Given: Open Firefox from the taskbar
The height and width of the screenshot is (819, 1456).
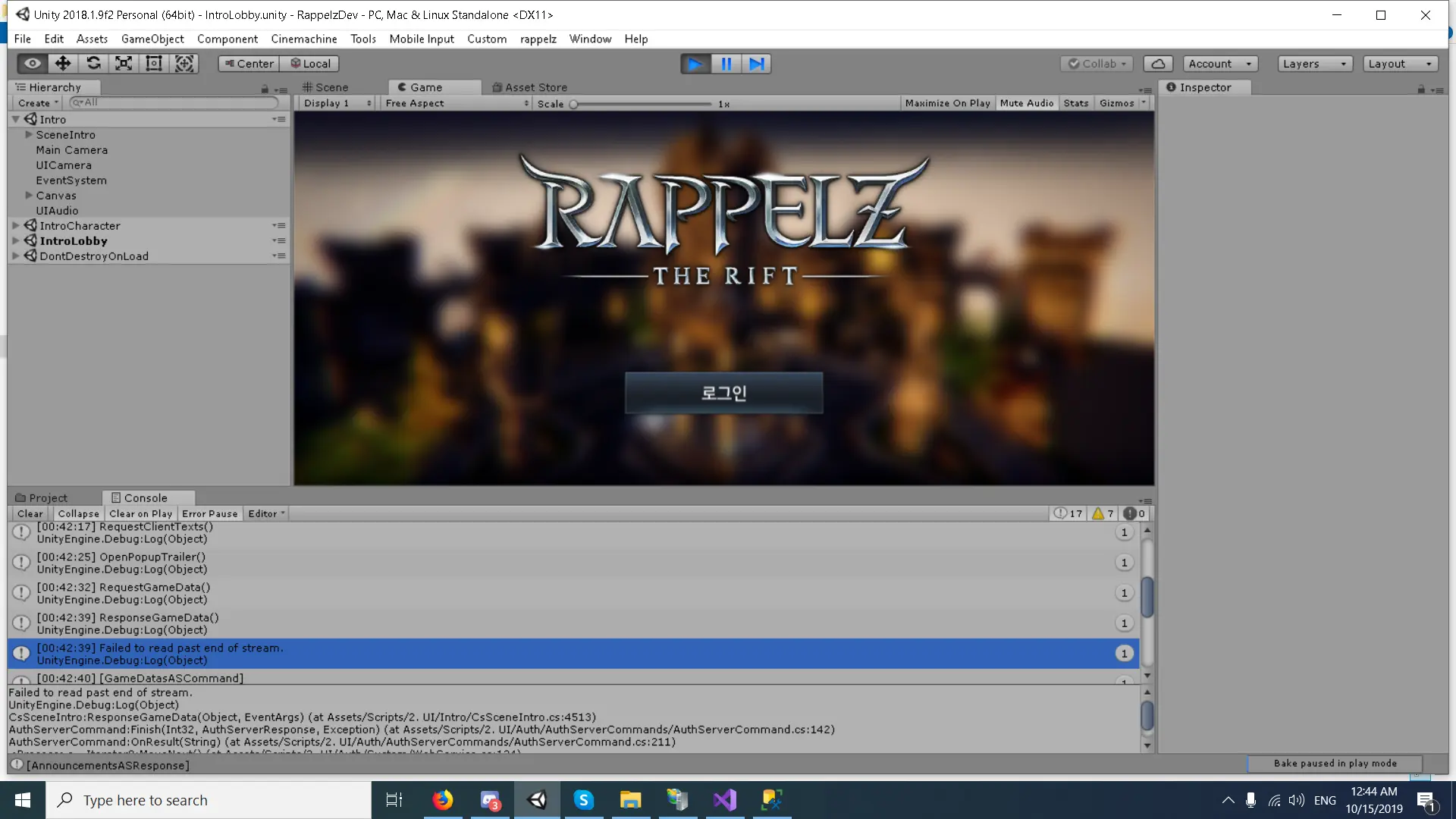Looking at the screenshot, I should tap(442, 800).
